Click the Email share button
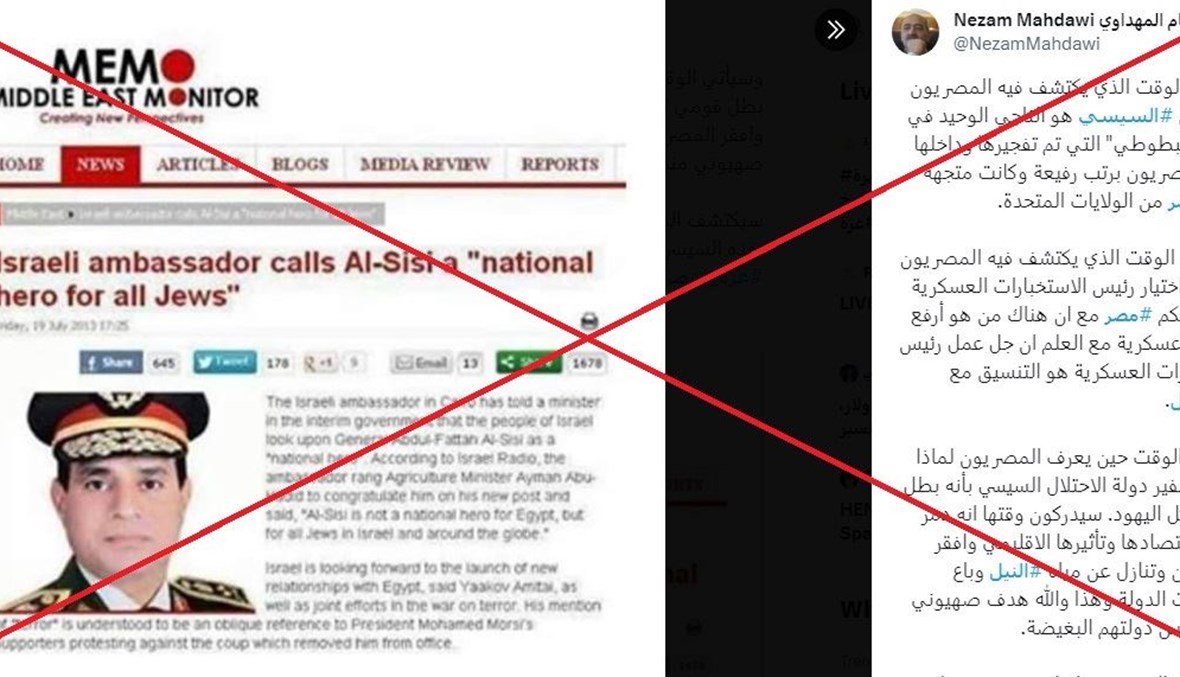 421,363
